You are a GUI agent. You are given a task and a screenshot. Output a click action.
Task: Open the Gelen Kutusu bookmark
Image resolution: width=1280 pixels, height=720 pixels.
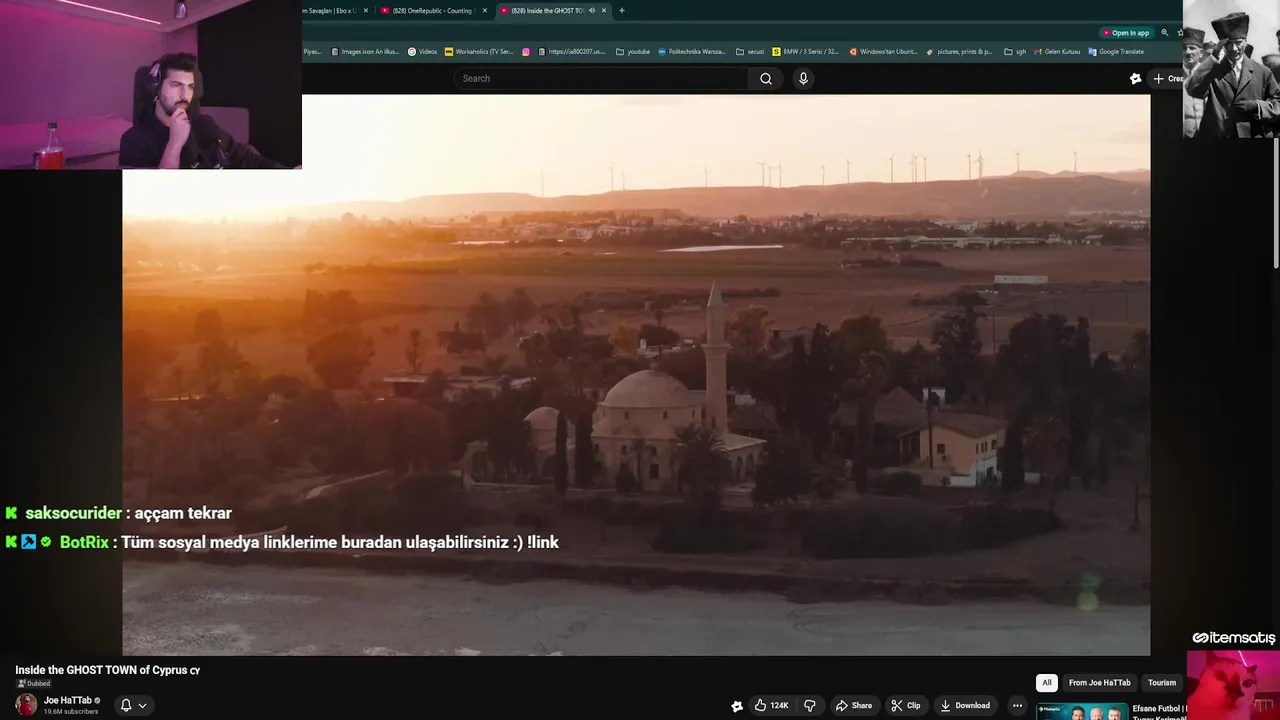click(1057, 52)
